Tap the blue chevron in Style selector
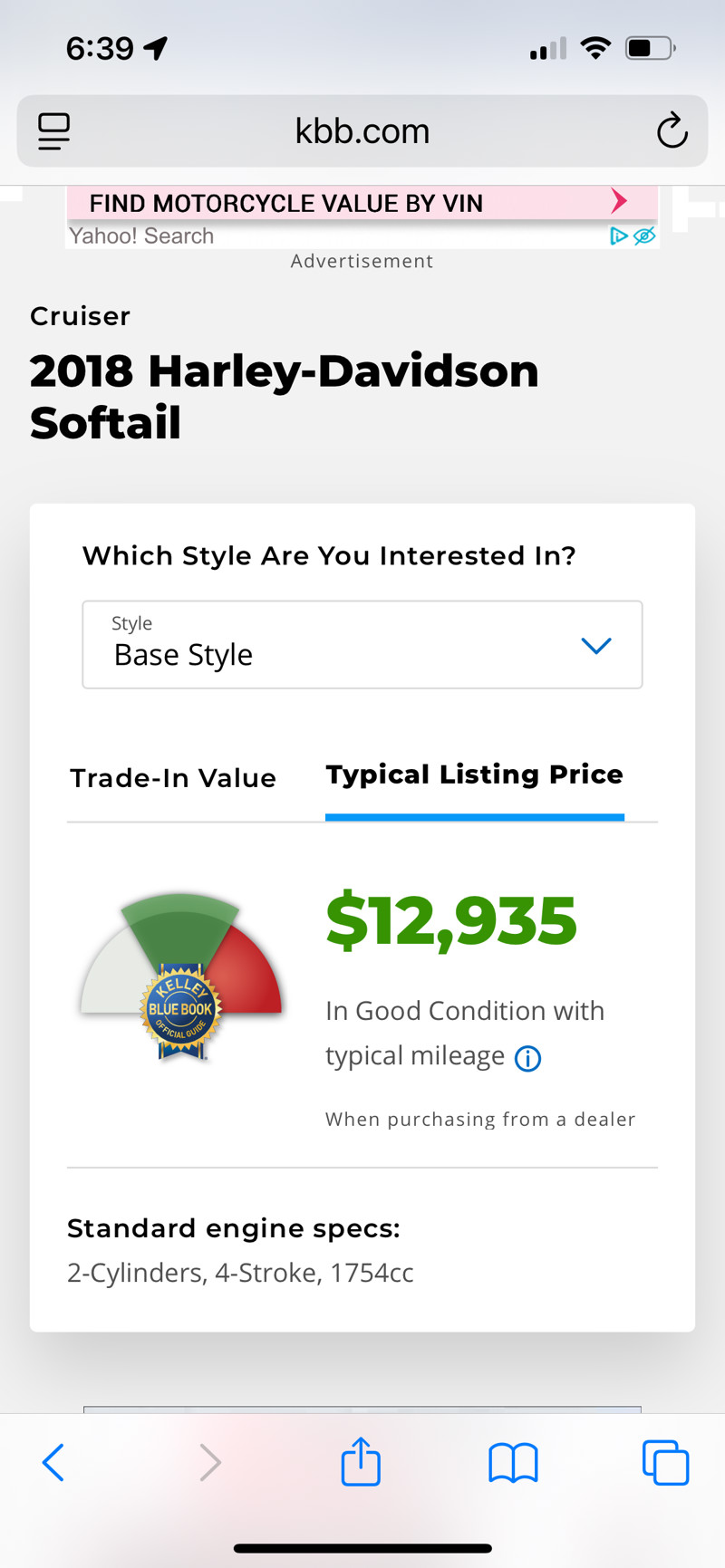Screen dimensions: 725x1568 (596, 646)
